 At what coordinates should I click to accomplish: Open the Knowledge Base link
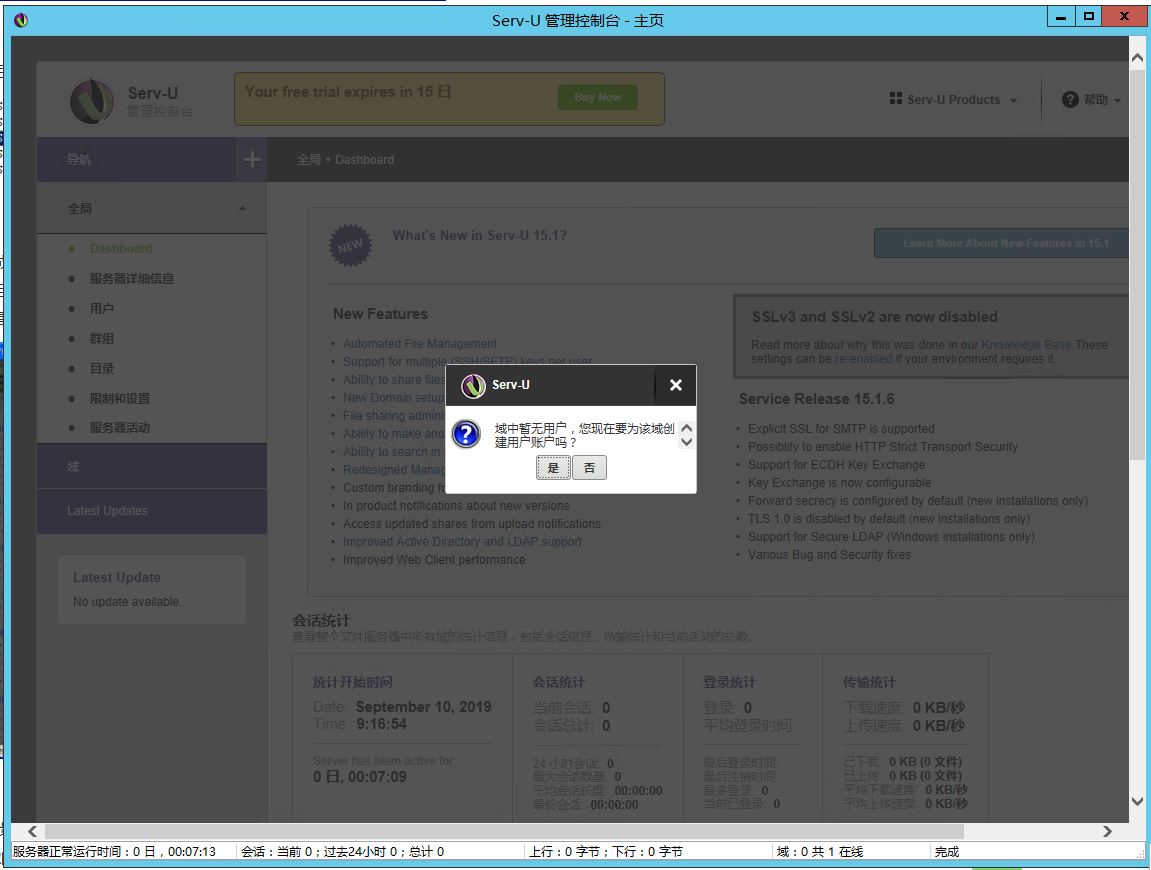click(x=1027, y=344)
